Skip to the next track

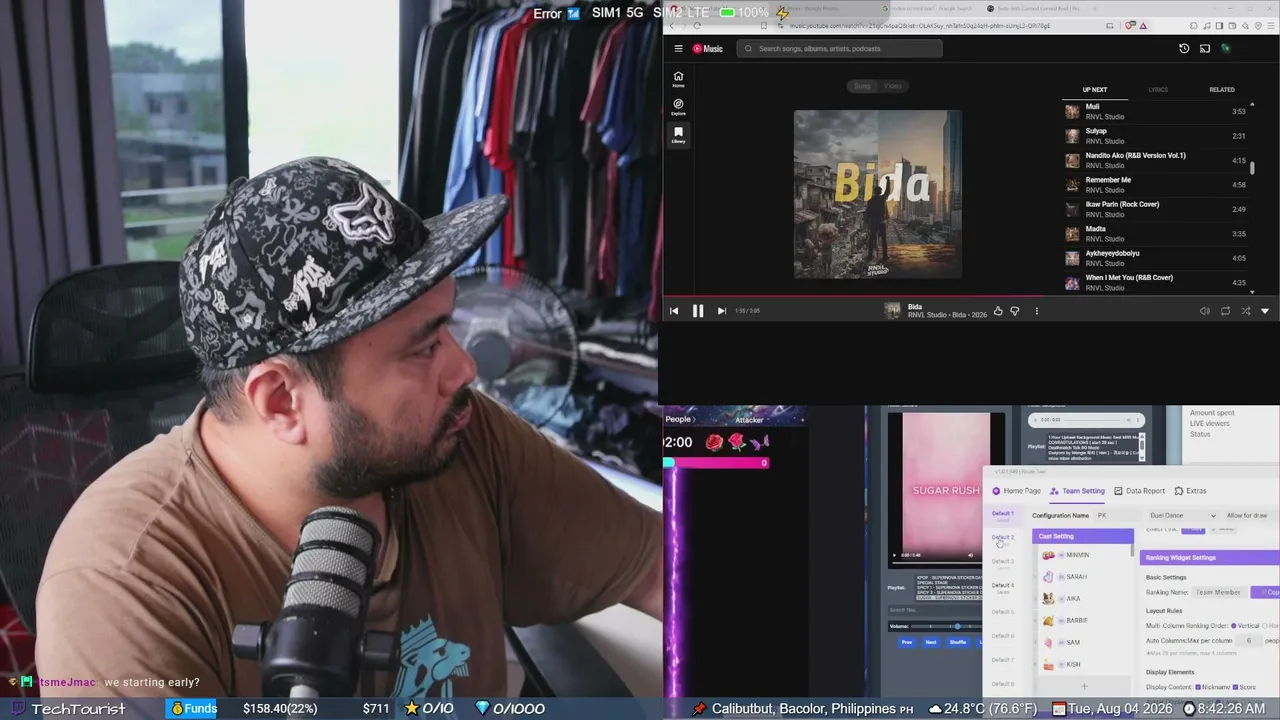[x=721, y=311]
